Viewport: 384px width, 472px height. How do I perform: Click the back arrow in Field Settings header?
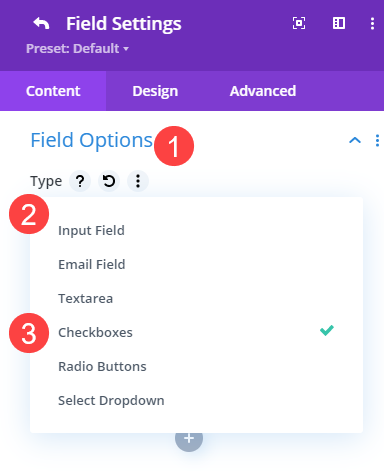(41, 23)
